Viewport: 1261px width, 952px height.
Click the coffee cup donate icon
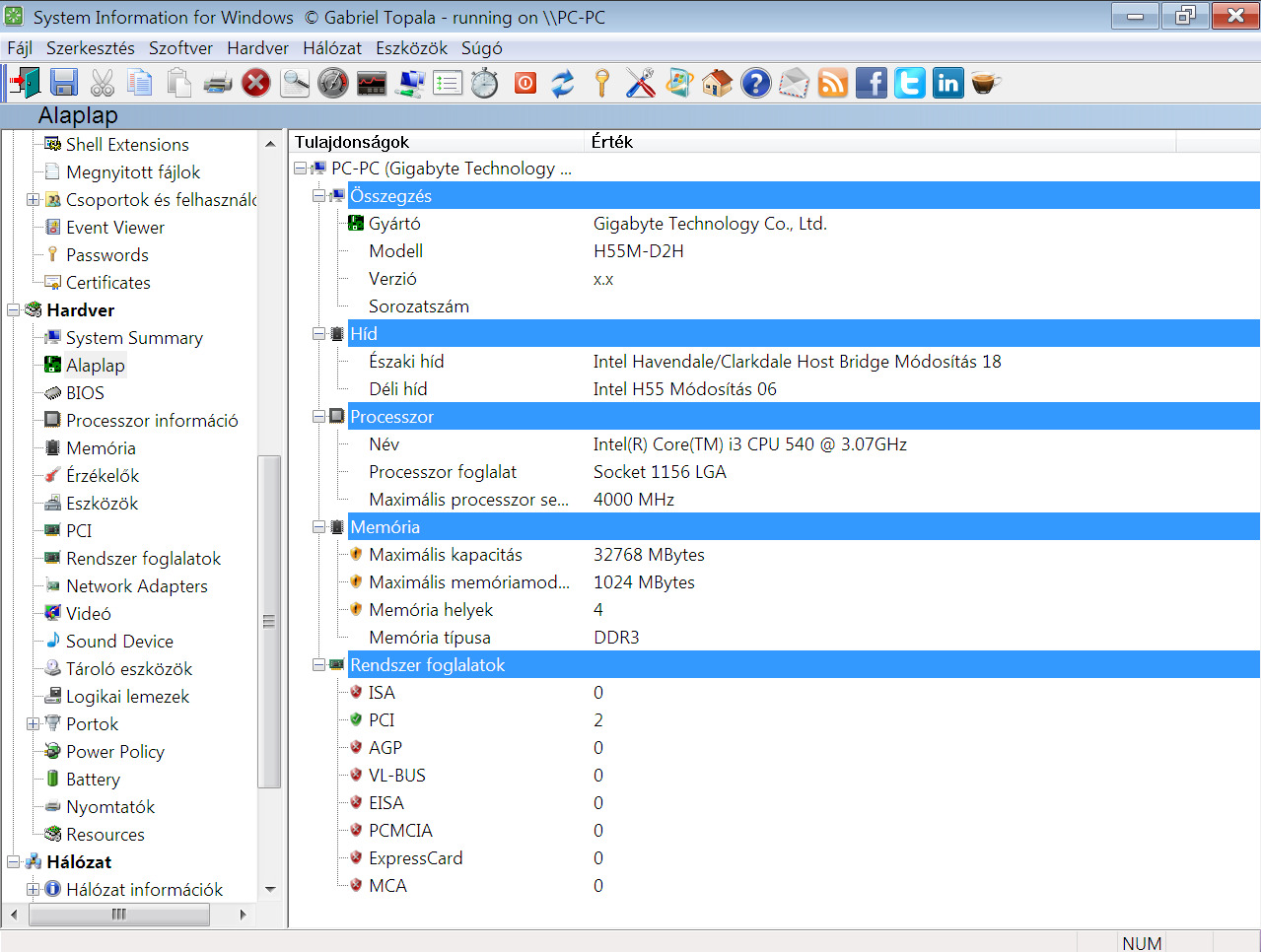(986, 84)
